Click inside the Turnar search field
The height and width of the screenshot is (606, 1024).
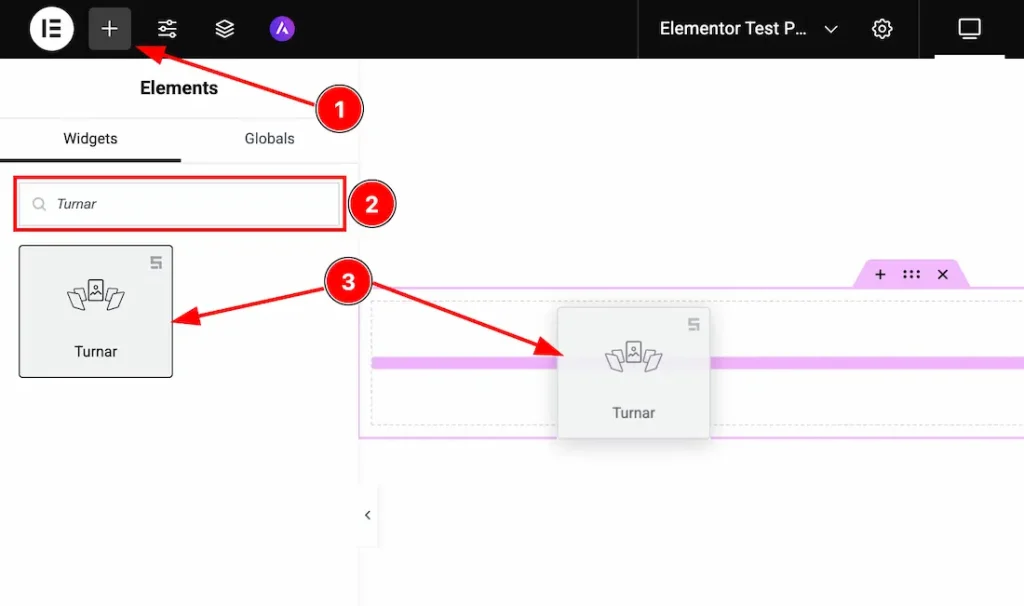pyautogui.click(x=180, y=203)
